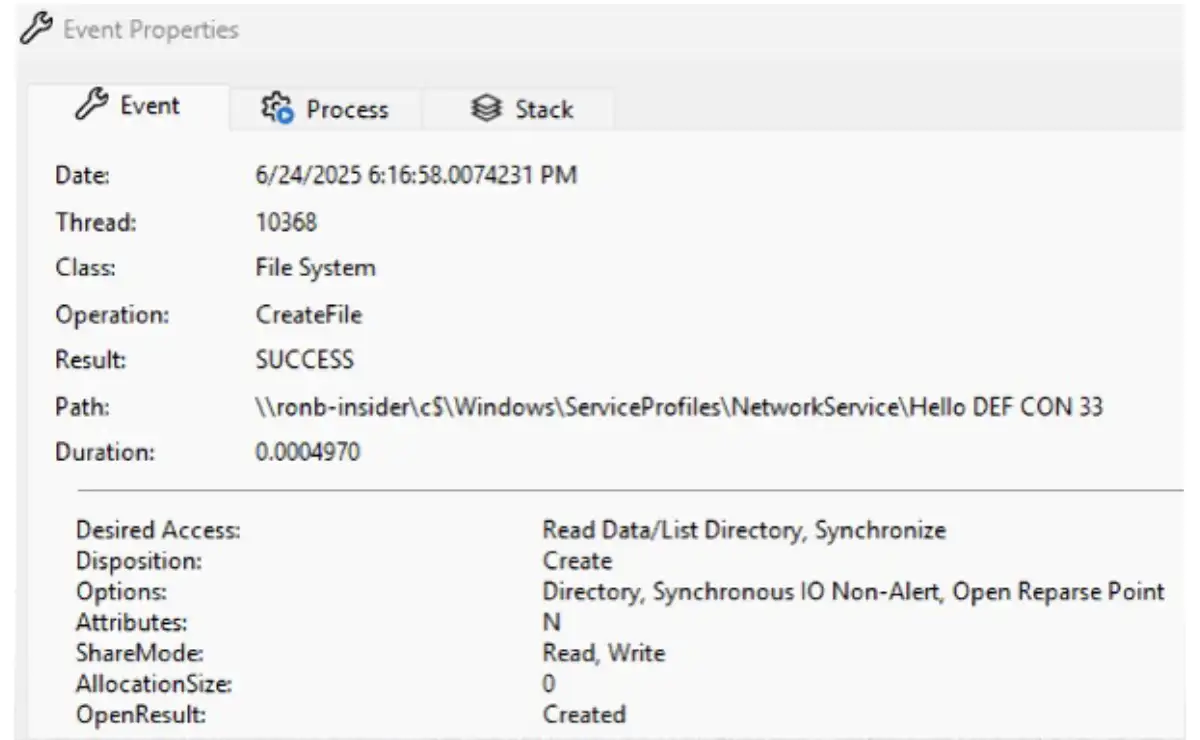Click the AllocationSize value 0
This screenshot has height=740, width=1200.
[x=549, y=684]
